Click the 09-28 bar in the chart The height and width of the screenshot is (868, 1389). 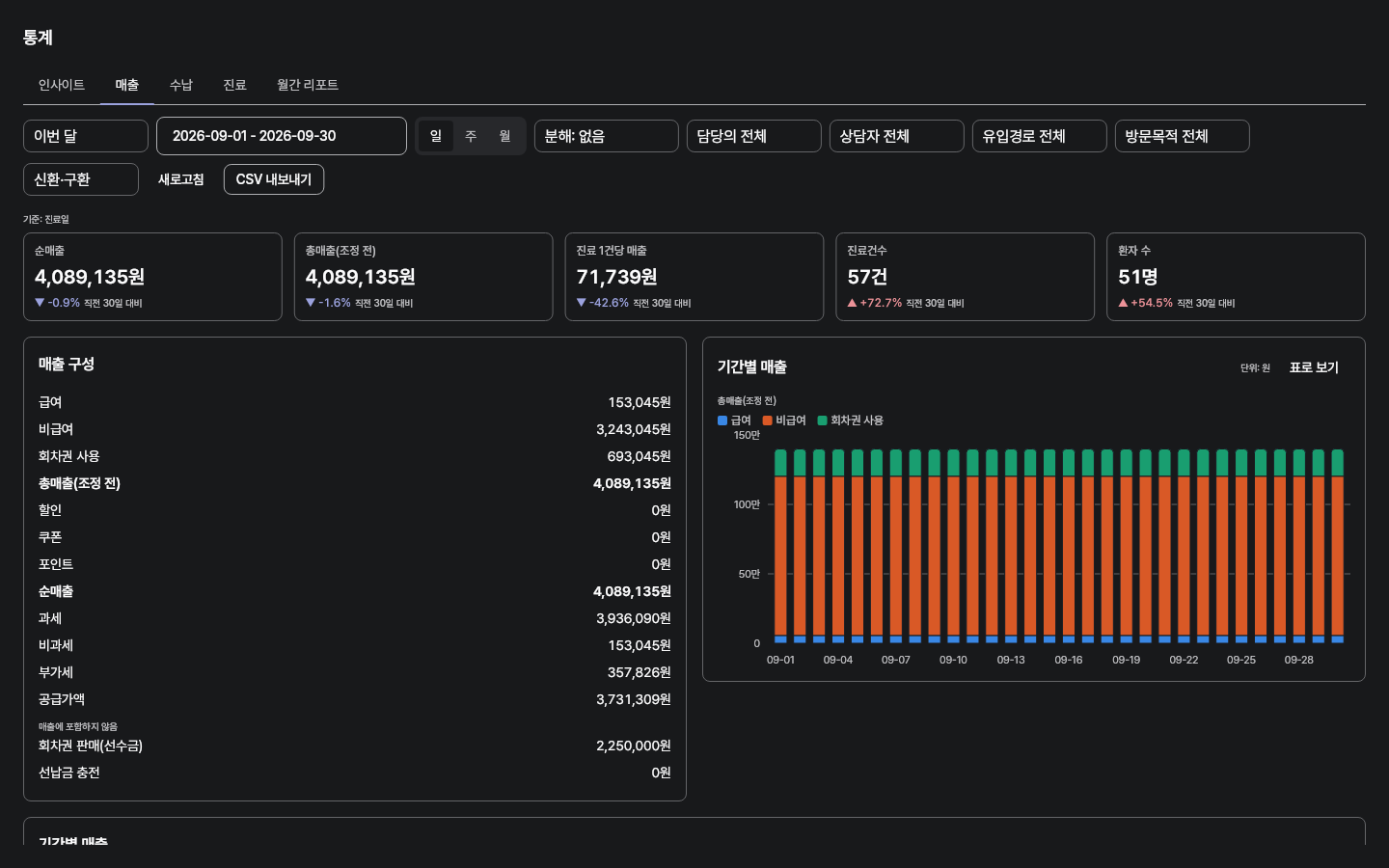1299,546
